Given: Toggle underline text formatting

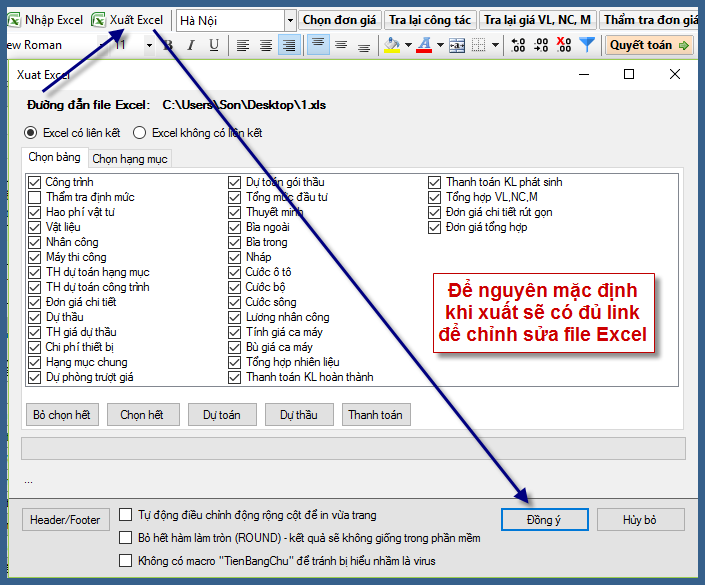Looking at the screenshot, I should [214, 45].
